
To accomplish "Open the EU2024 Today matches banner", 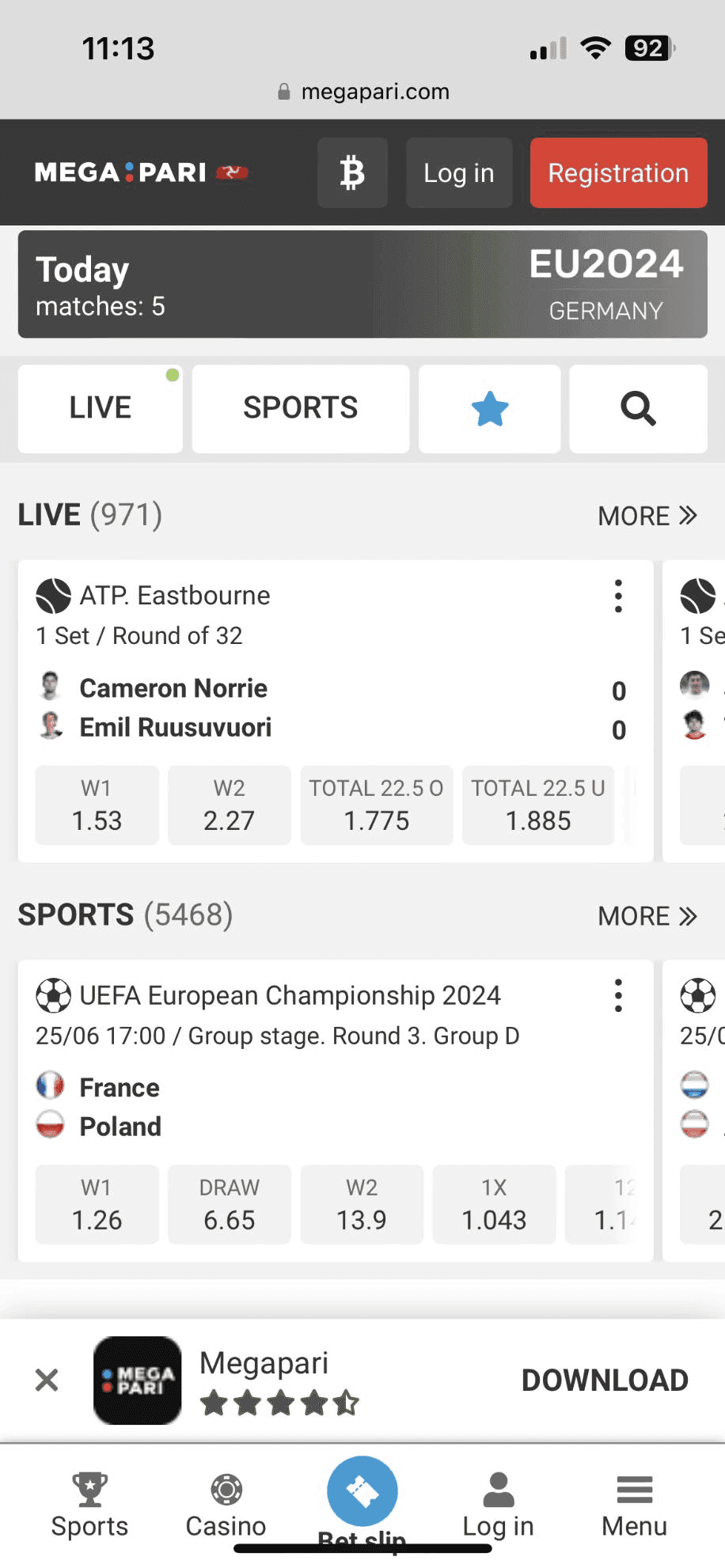I will [x=362, y=285].
